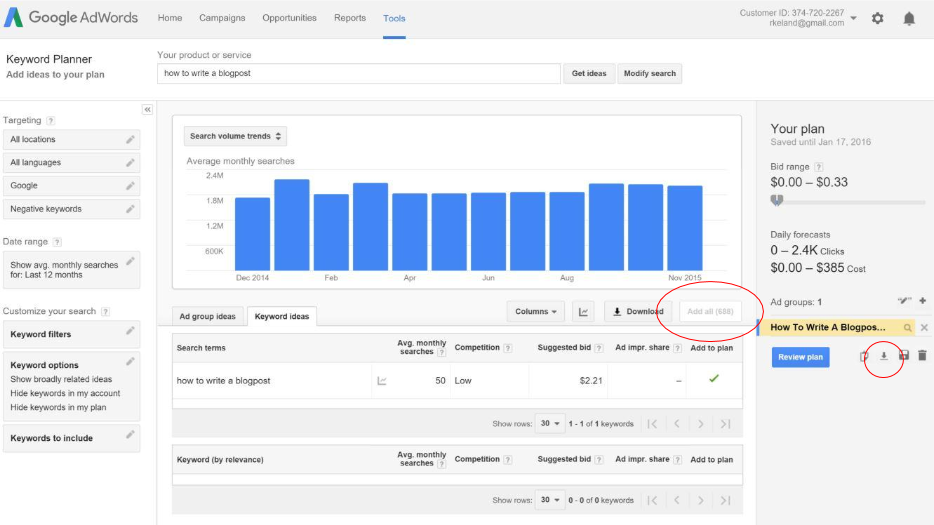
Task: Edit Keyword options pencil icon
Action: [x=130, y=362]
